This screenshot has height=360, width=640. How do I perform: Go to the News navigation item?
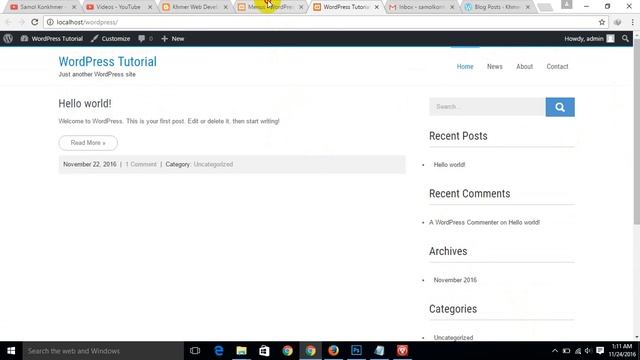(495, 67)
